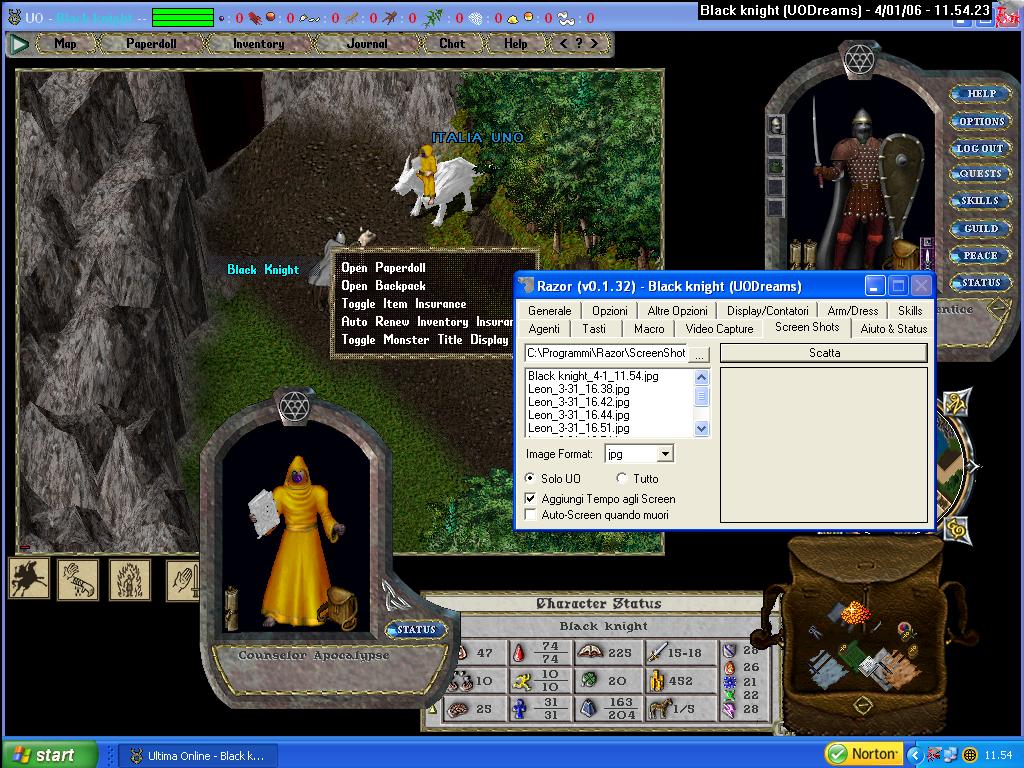This screenshot has height=768, width=1024.
Task: Select Toggle Item Insurance menu entry
Action: [x=404, y=304]
